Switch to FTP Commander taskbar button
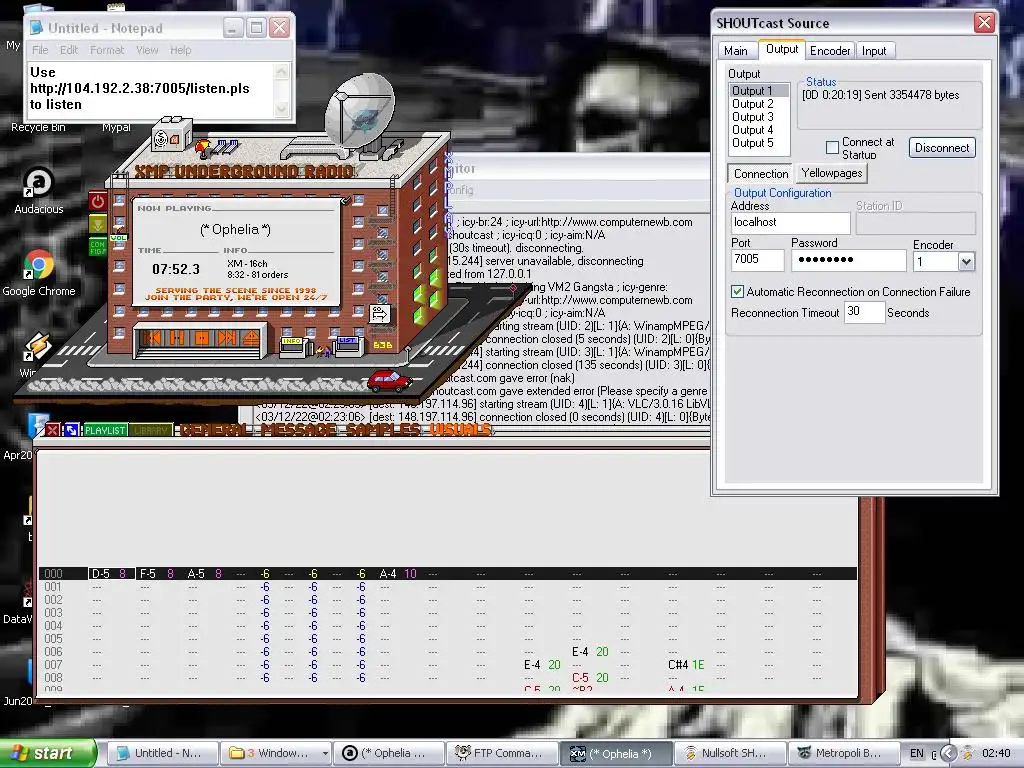The width and height of the screenshot is (1024, 768). tap(502, 753)
